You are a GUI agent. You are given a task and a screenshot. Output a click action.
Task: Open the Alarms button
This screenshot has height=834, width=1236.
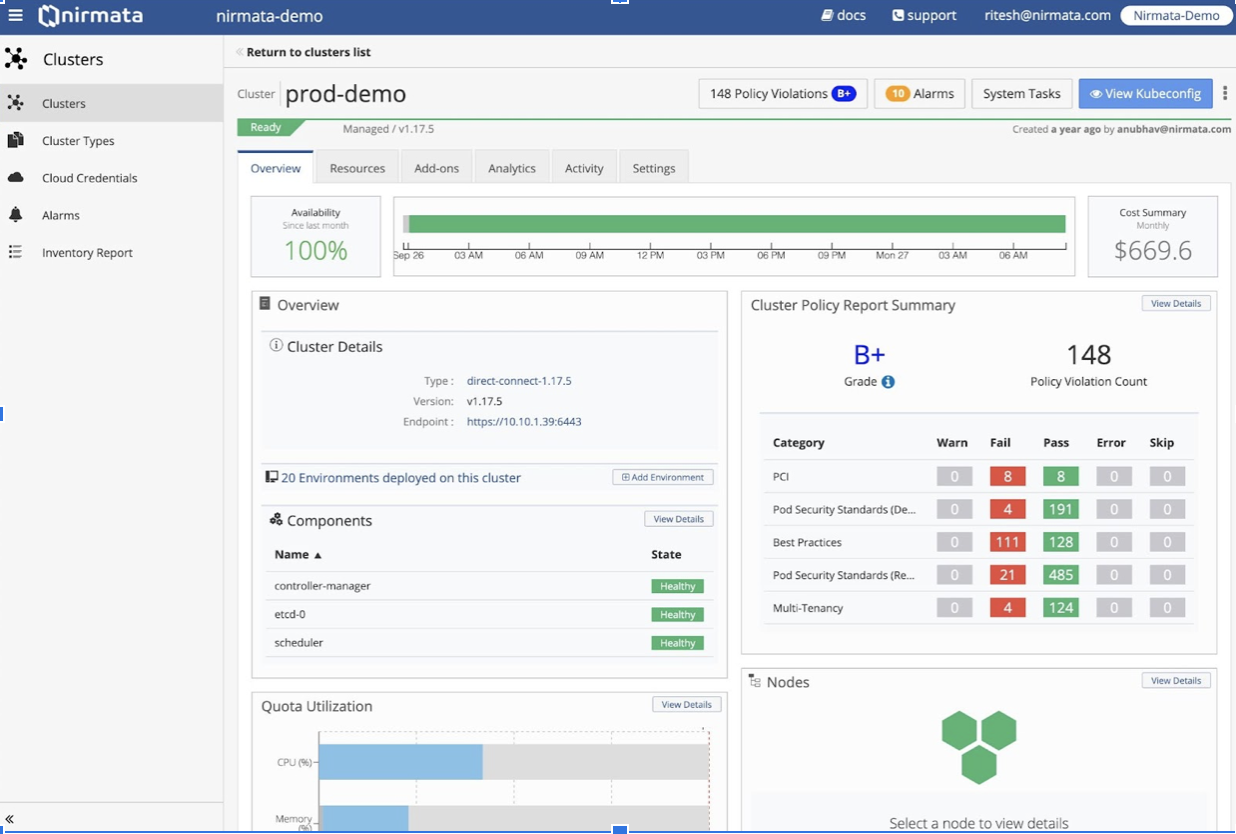(x=920, y=94)
